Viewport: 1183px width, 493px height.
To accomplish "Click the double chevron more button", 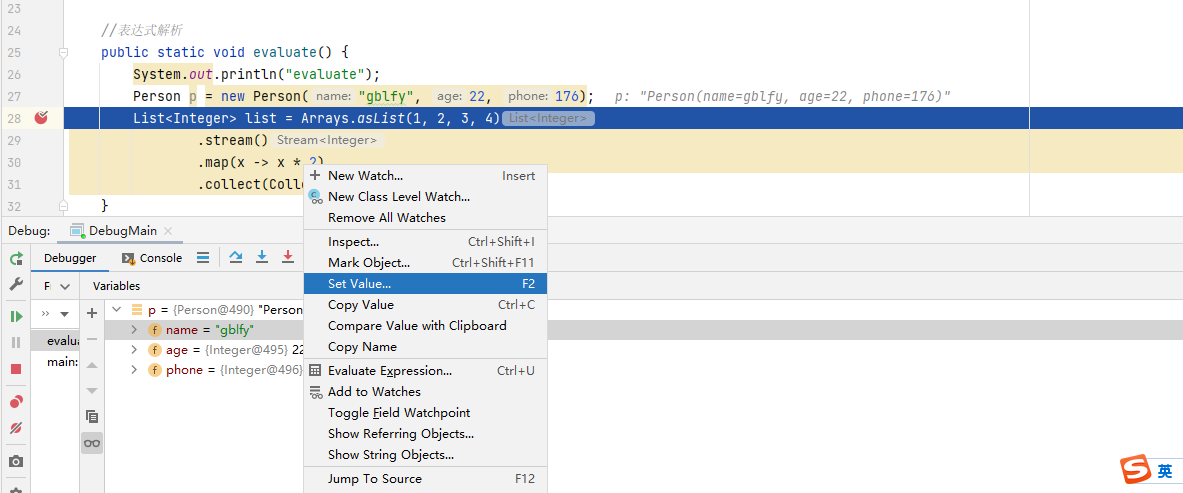I will [45, 313].
